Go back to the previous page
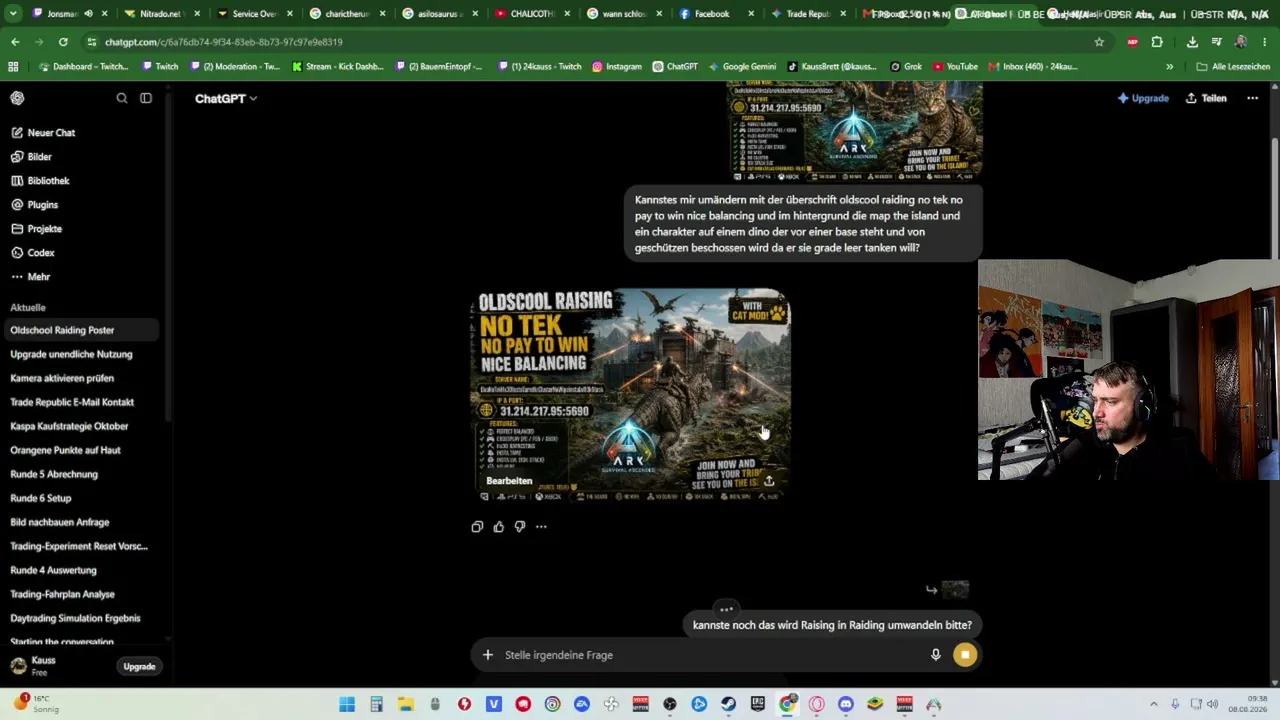The image size is (1280, 720). 15,42
